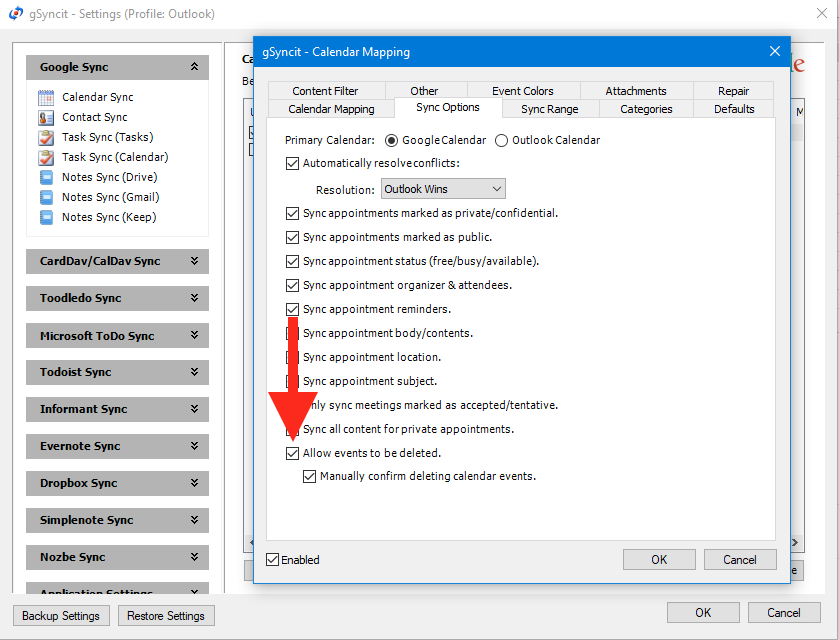The image size is (839, 640).
Task: Toggle sync appointment status checkbox
Action: pyautogui.click(x=292, y=261)
